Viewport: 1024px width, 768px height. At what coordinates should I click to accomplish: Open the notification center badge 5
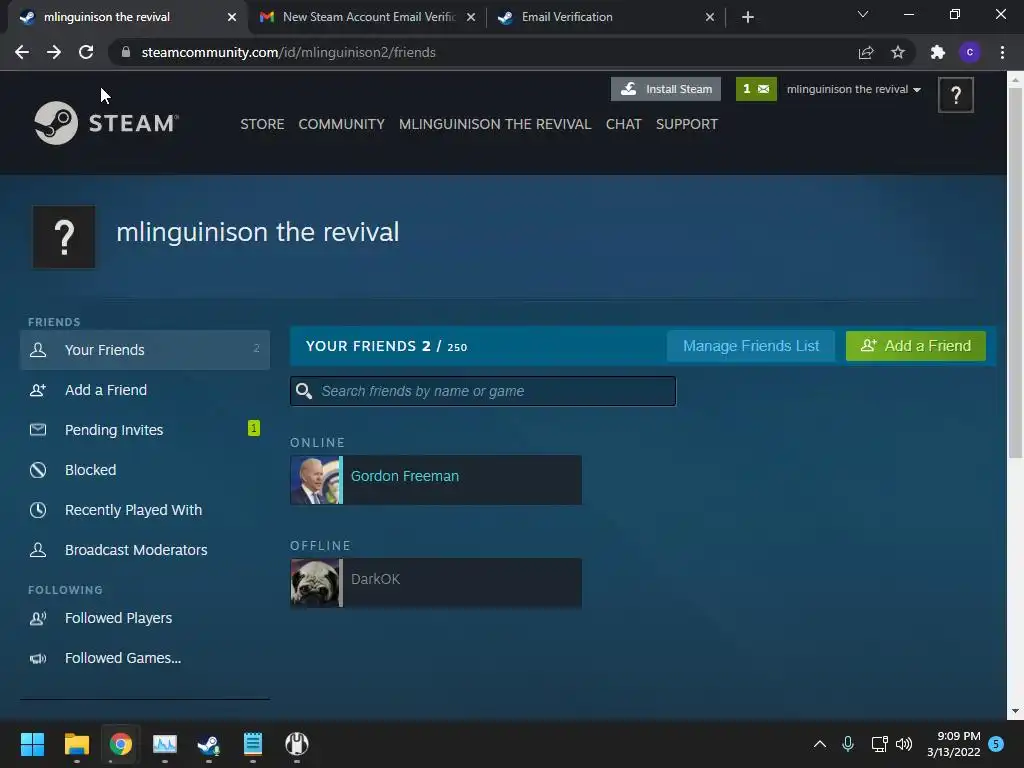point(996,744)
